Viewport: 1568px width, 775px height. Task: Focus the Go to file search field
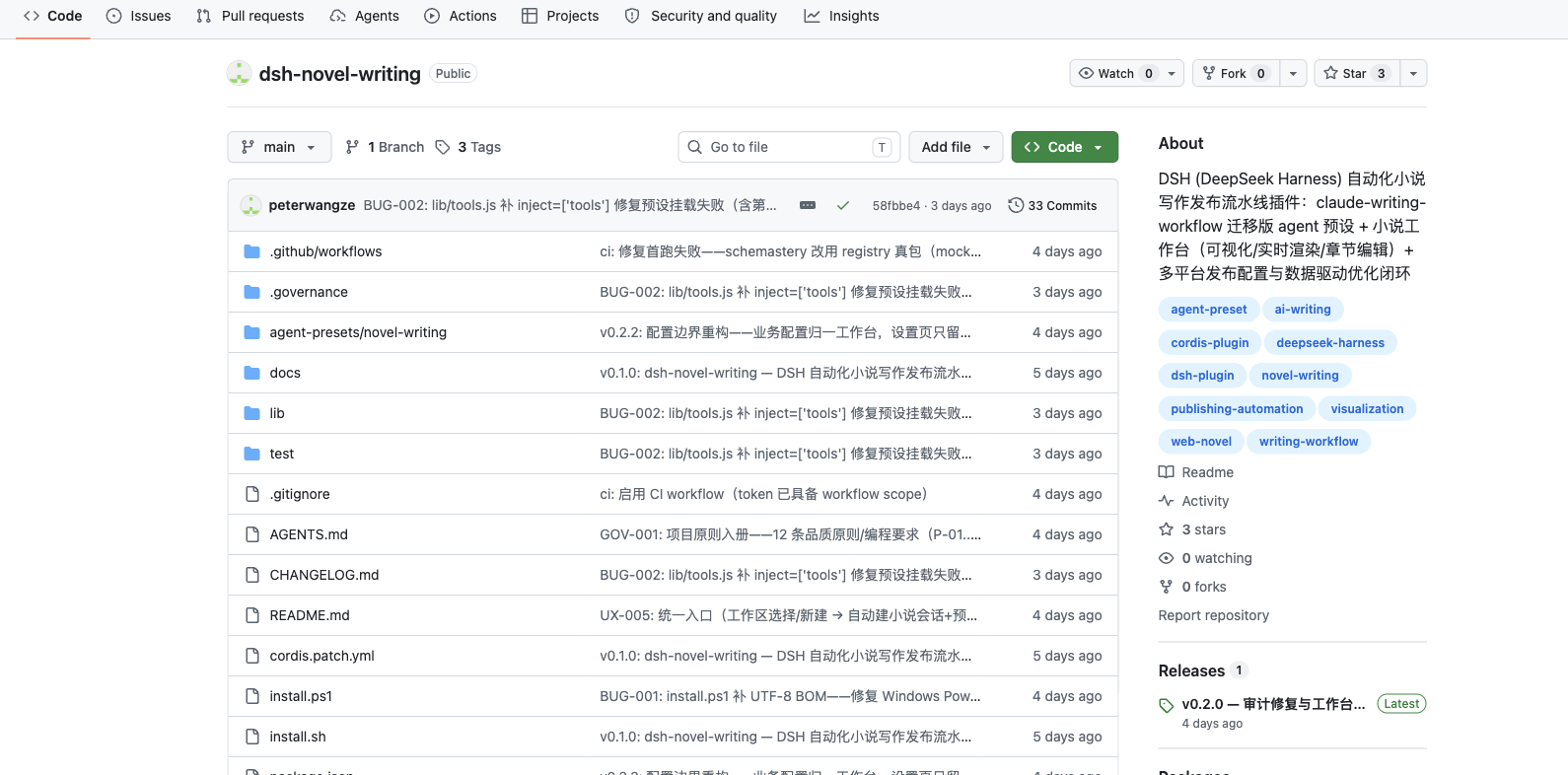[x=789, y=147]
